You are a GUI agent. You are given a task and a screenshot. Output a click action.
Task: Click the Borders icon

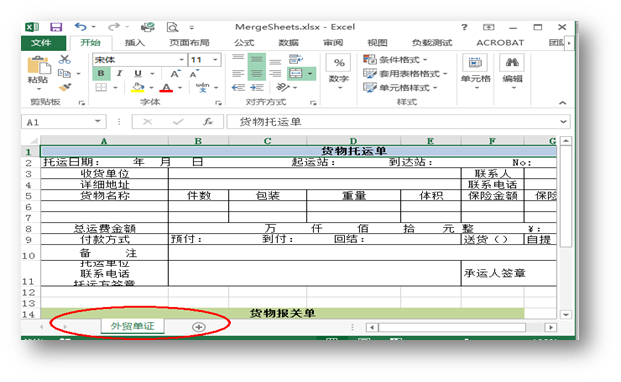pyautogui.click(x=101, y=87)
